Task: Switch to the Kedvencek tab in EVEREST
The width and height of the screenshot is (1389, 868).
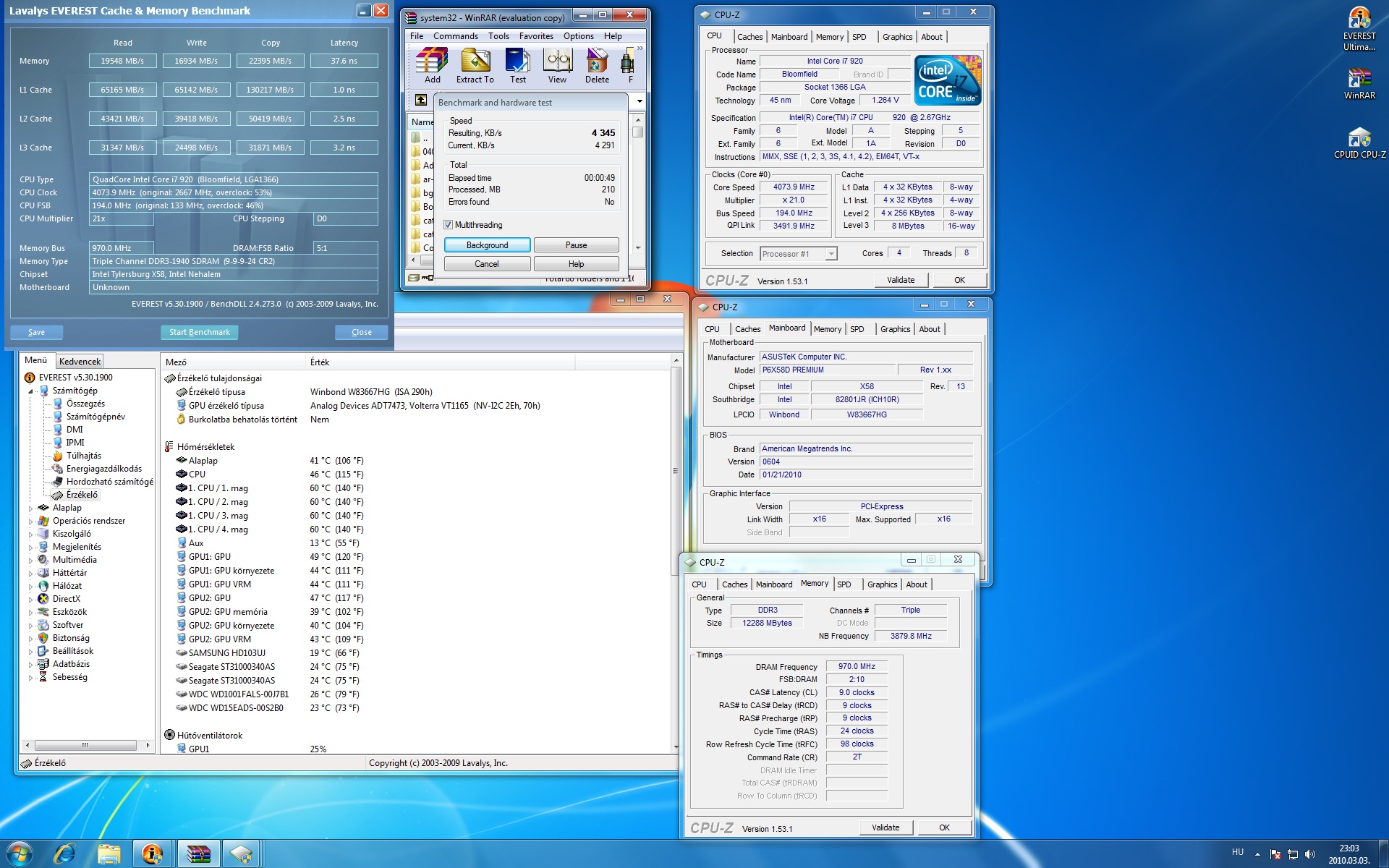Action: point(80,362)
